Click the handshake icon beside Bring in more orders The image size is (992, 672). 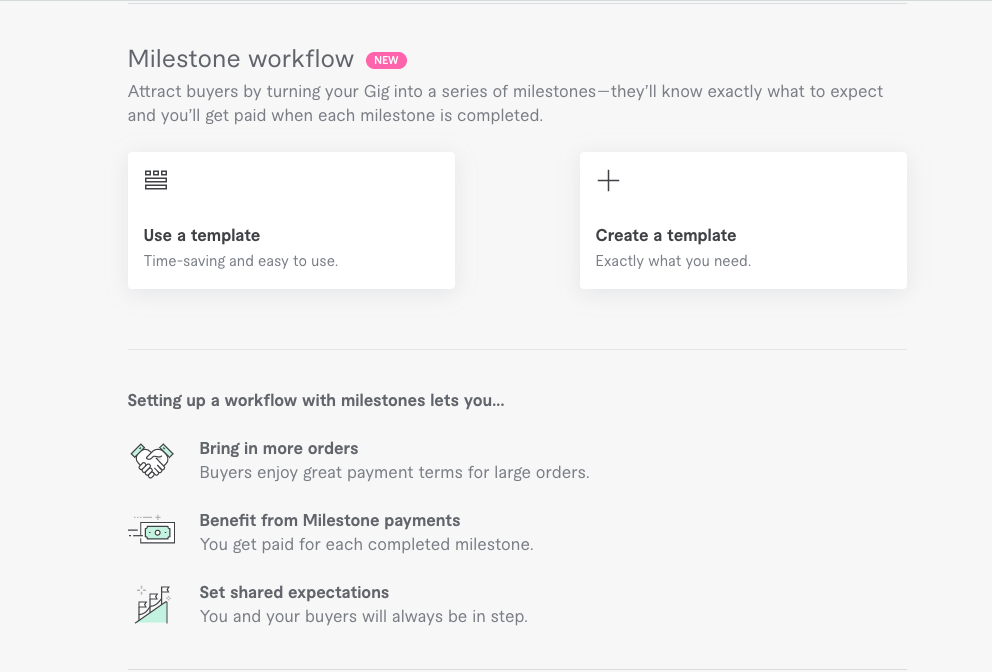(x=152, y=460)
